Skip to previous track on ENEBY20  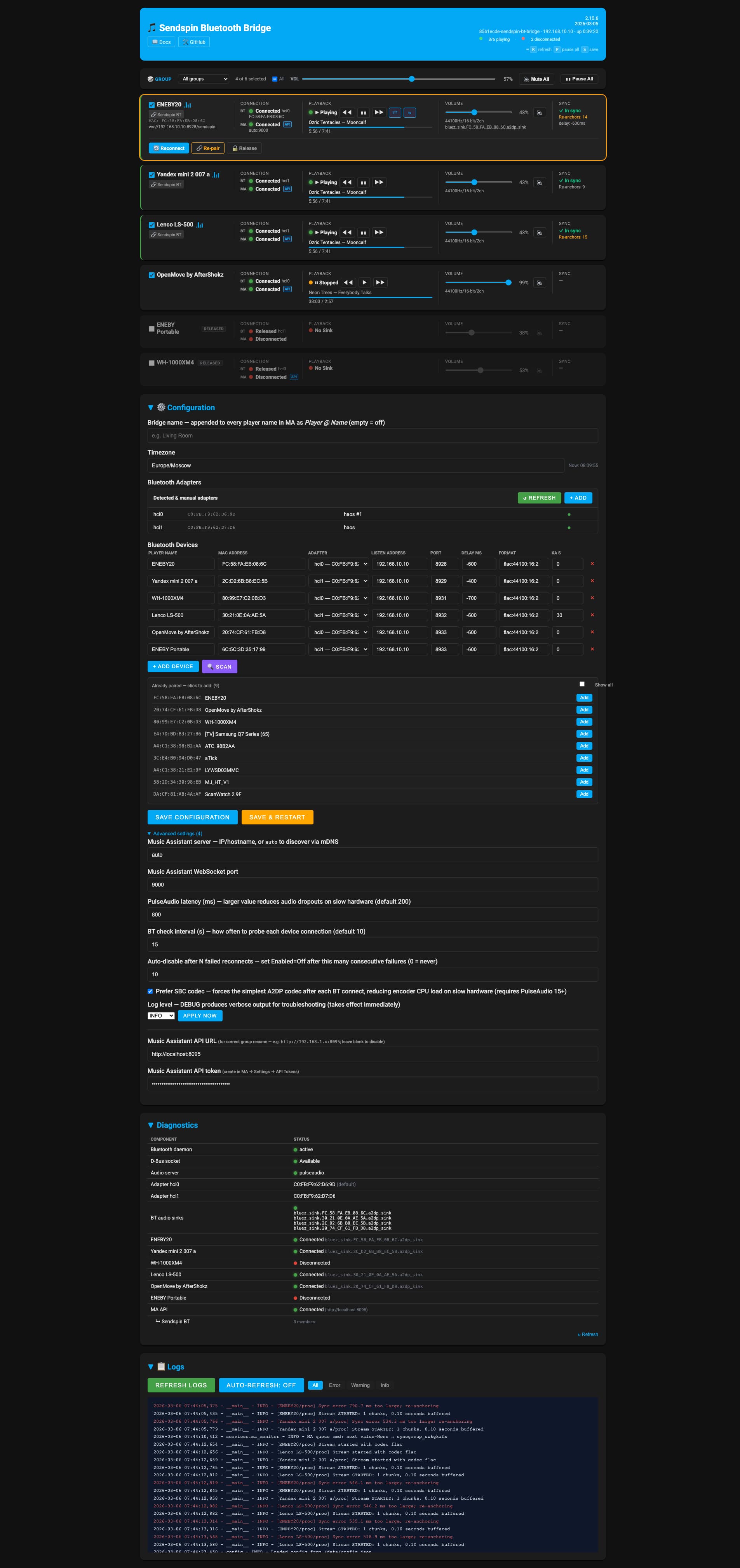347,113
